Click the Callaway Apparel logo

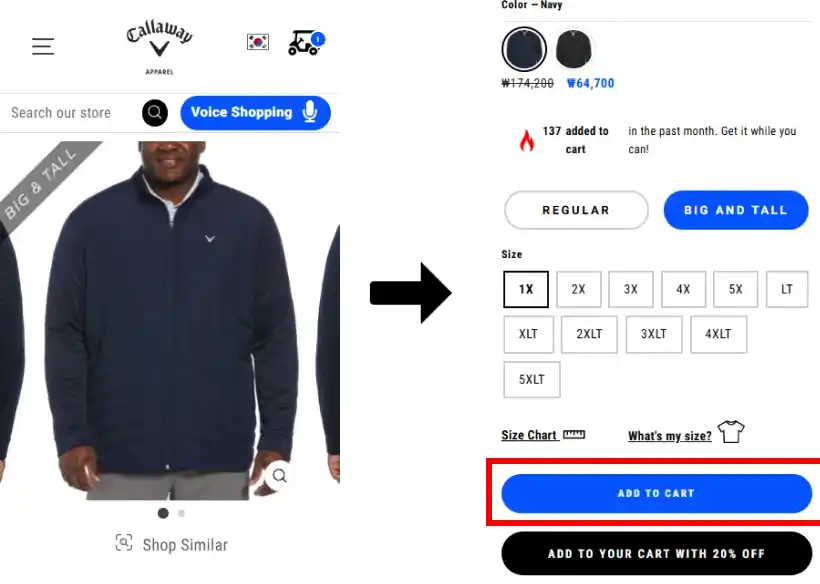pyautogui.click(x=160, y=47)
